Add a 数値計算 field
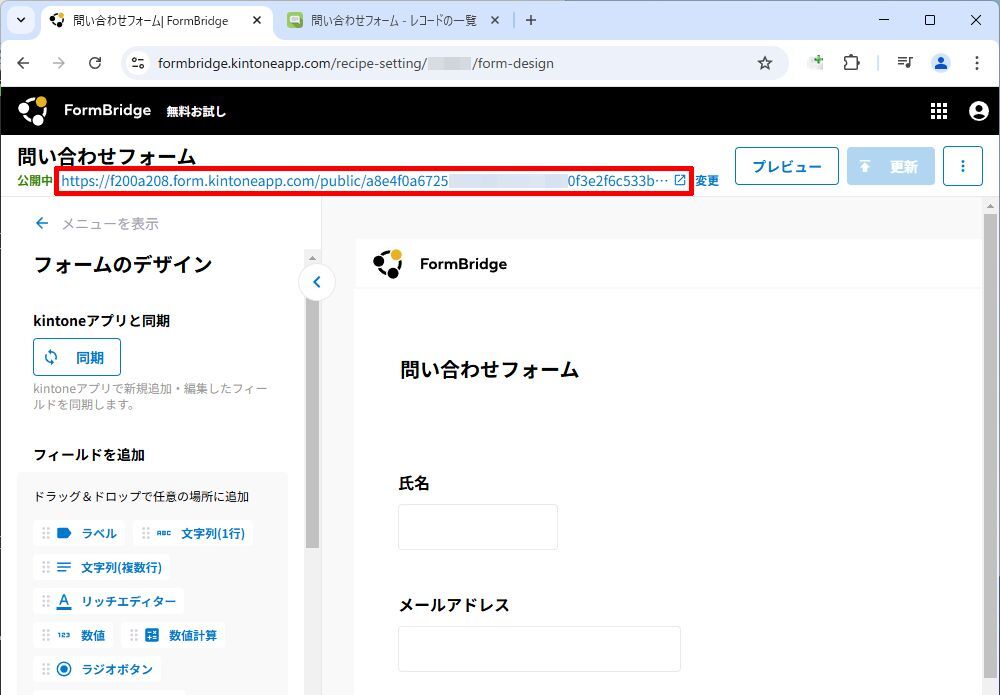 (173, 635)
